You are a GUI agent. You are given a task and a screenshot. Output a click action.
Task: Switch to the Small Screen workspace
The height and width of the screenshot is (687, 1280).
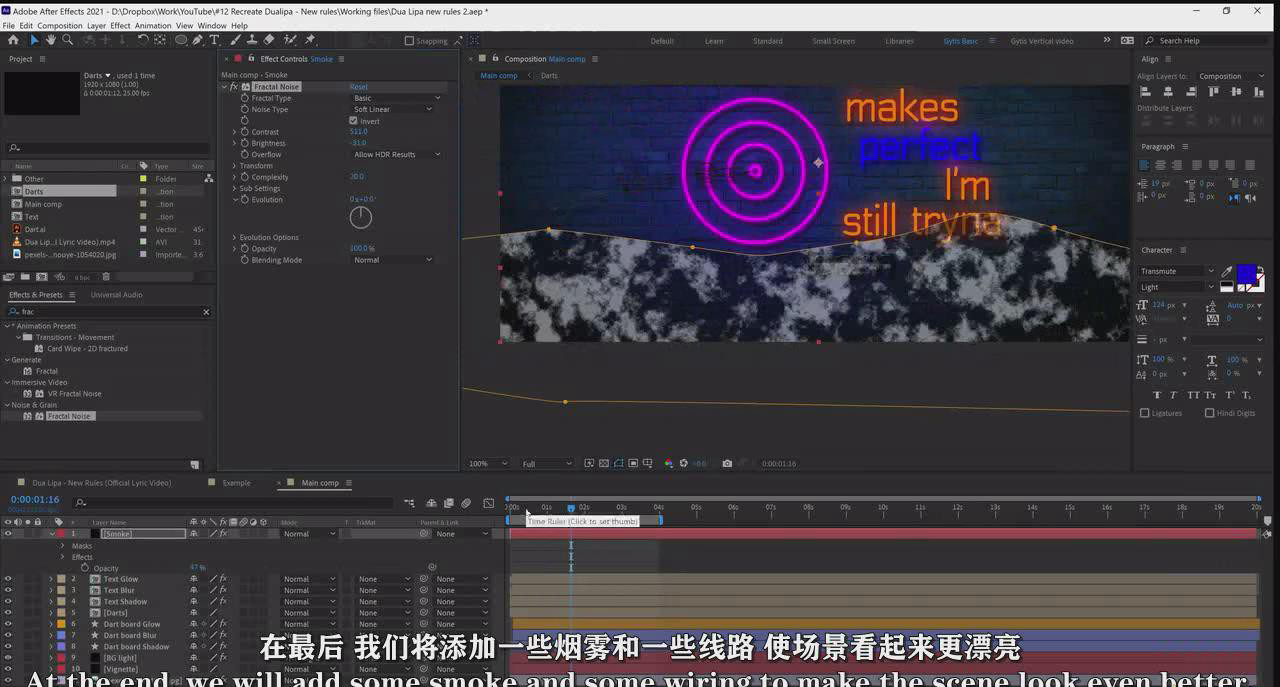833,41
